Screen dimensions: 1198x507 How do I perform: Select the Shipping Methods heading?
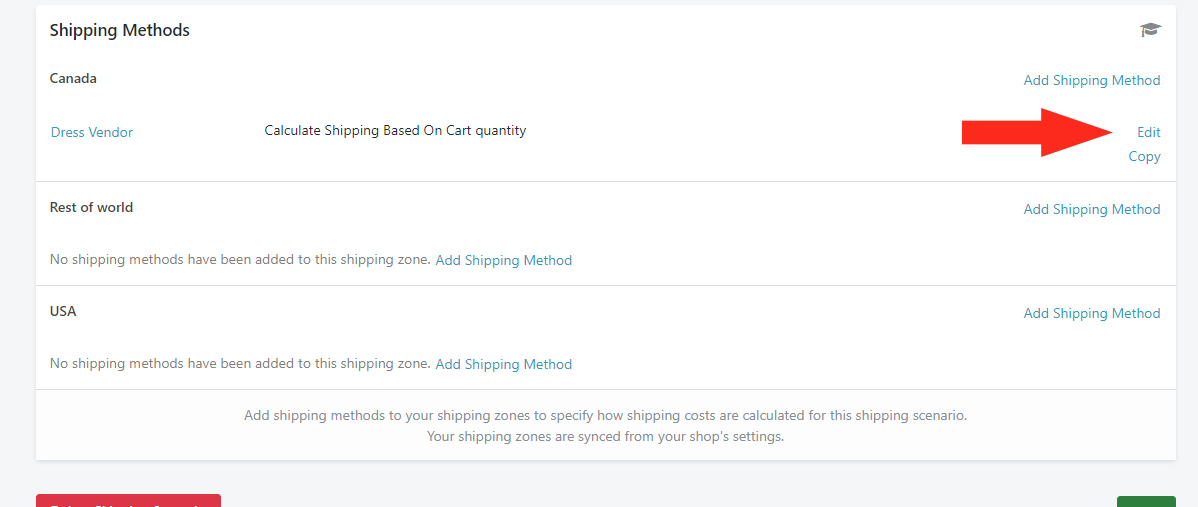pyautogui.click(x=120, y=31)
